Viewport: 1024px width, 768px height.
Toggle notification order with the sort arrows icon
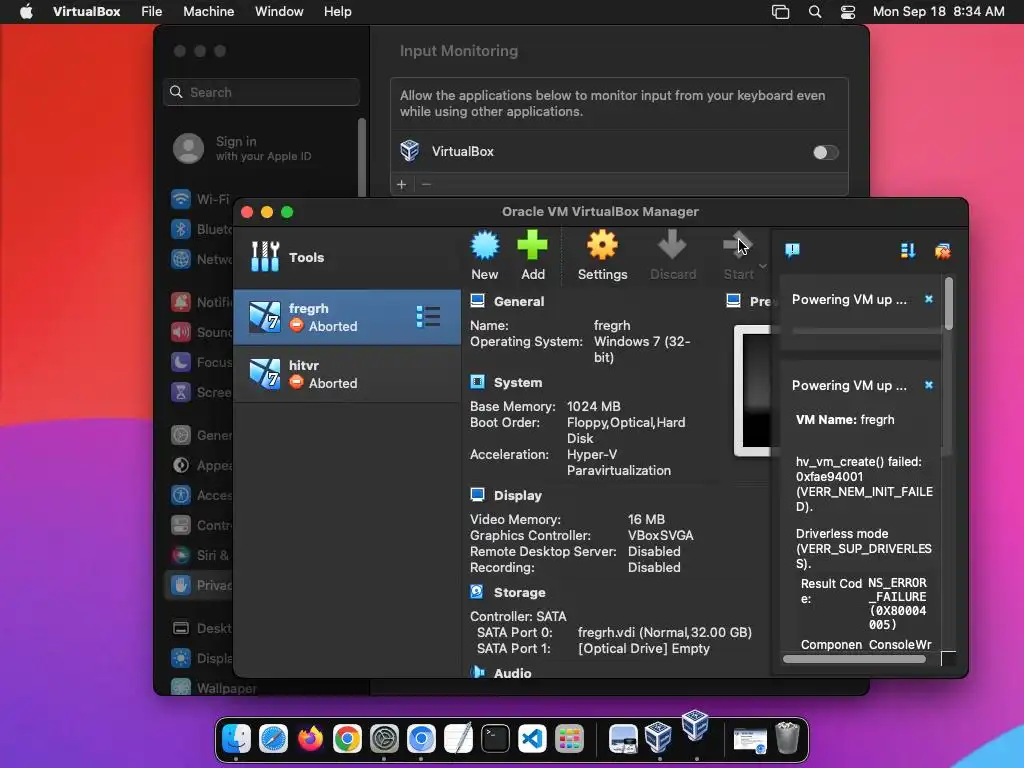pyautogui.click(x=908, y=251)
